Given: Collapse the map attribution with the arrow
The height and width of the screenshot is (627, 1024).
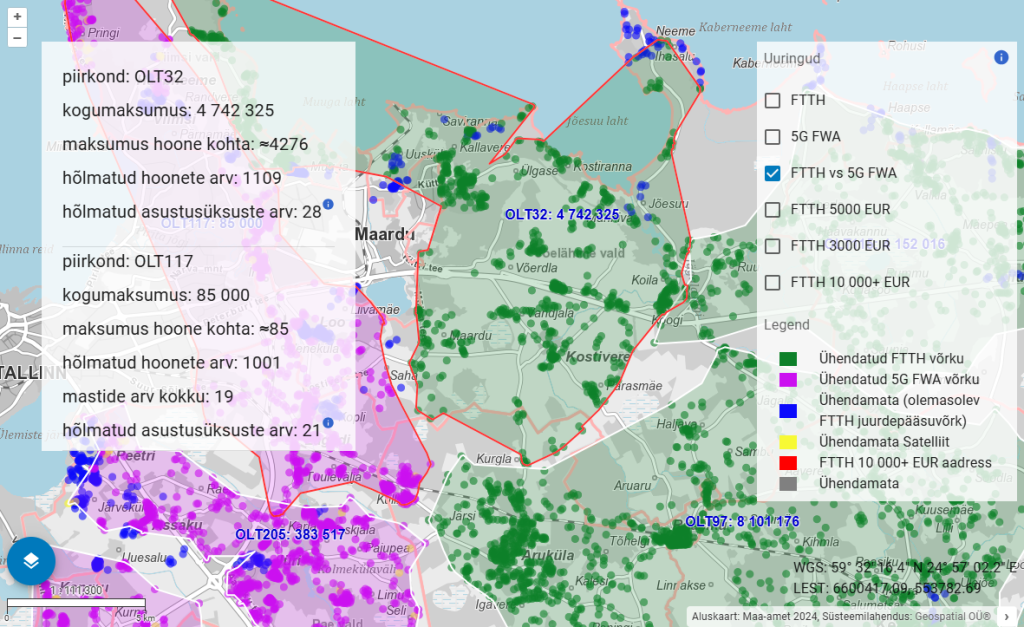Looking at the screenshot, I should point(1006,616).
